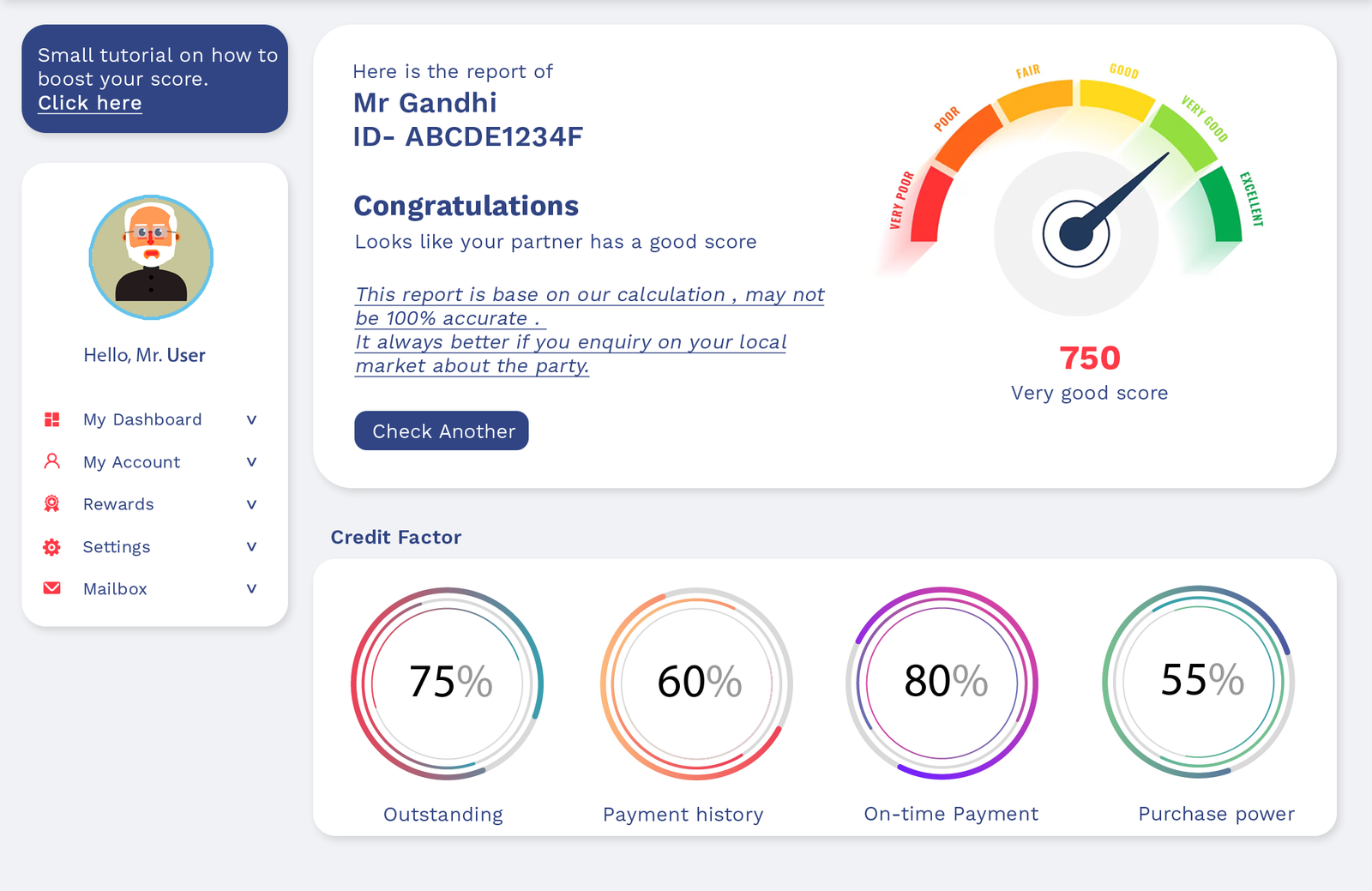
Task: Click the Mailbox envelope icon
Action: point(52,588)
